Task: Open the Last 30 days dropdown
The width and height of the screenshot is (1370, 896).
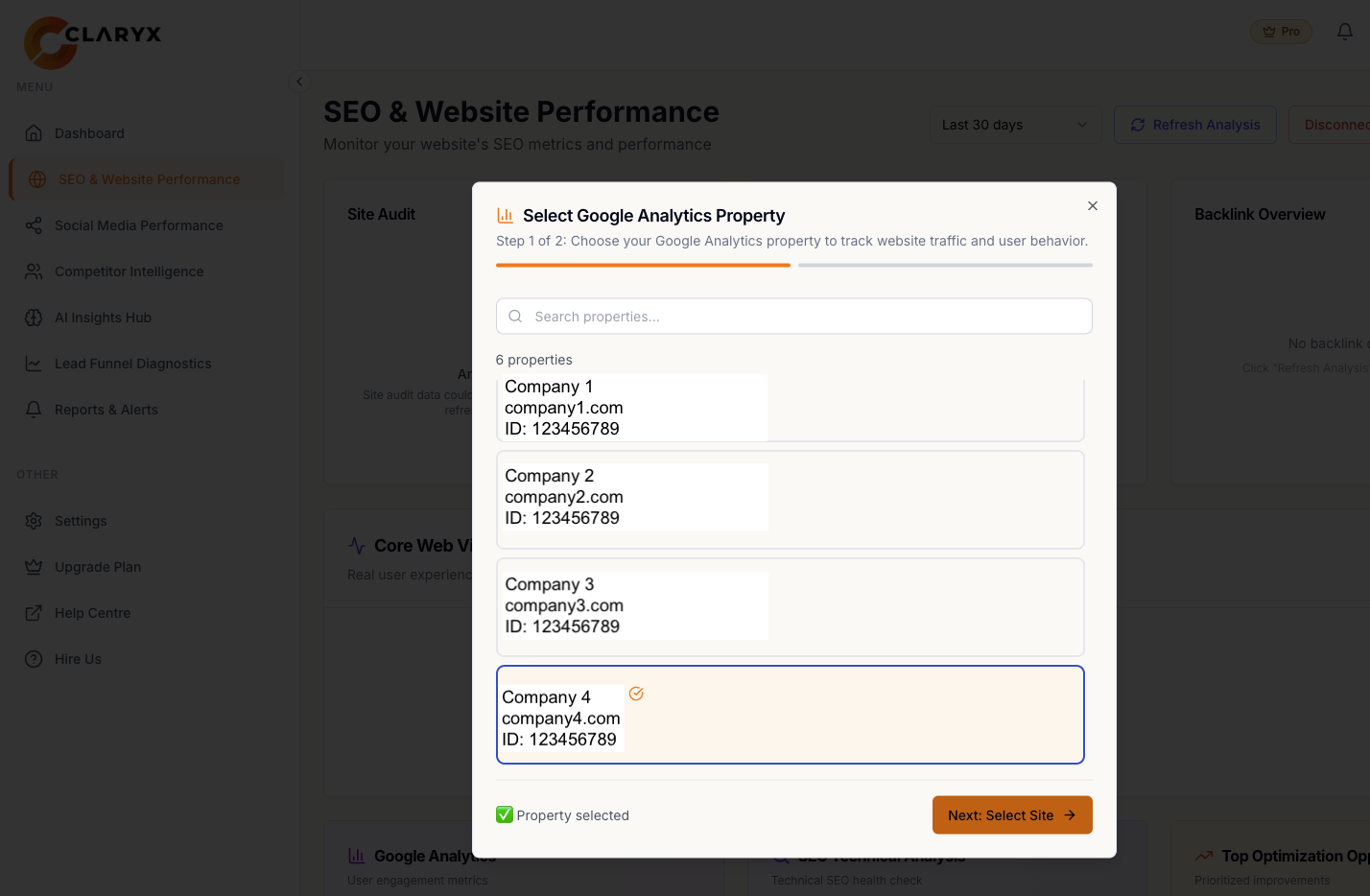Action: [1014, 125]
